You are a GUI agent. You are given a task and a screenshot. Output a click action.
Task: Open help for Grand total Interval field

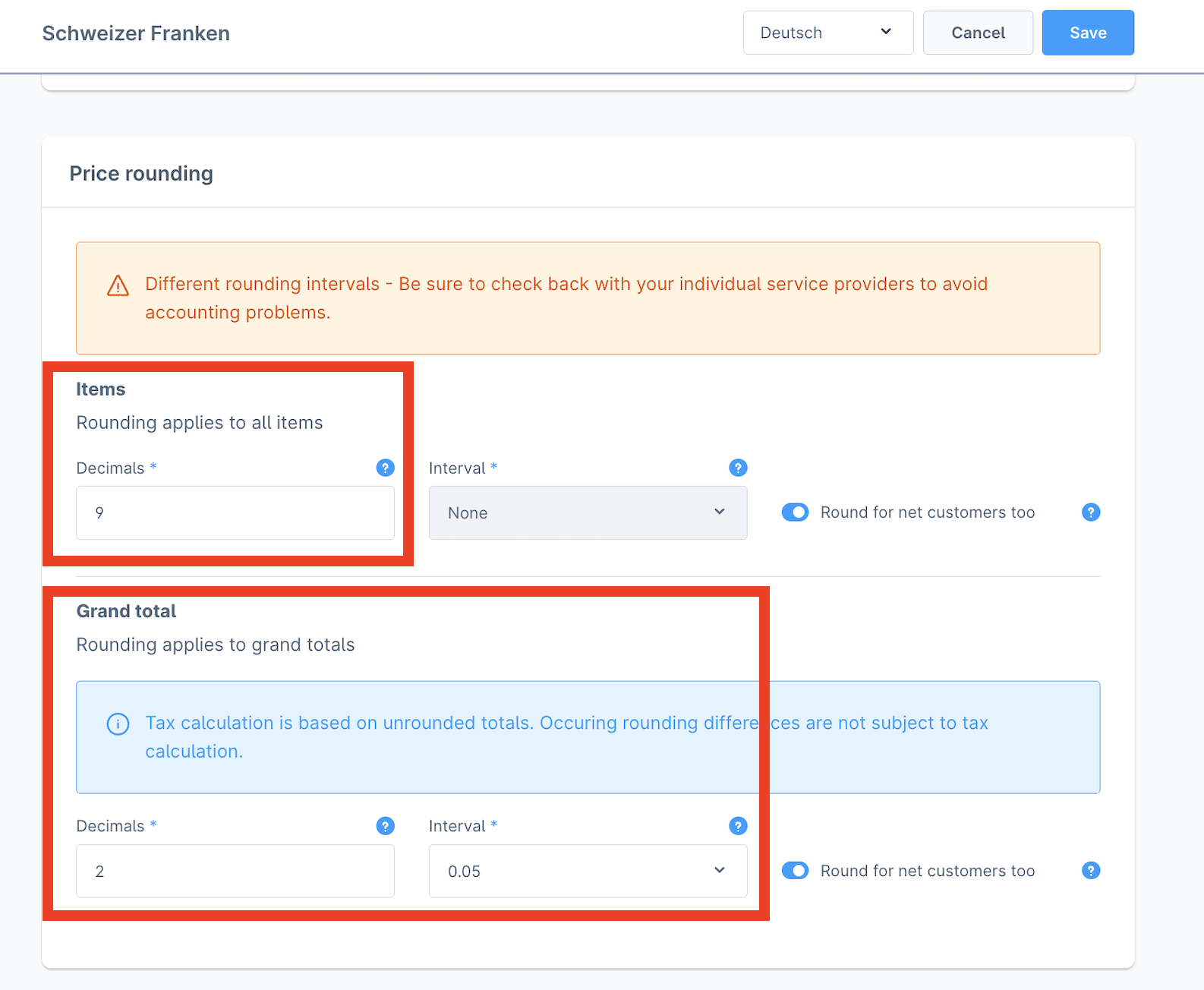(738, 826)
